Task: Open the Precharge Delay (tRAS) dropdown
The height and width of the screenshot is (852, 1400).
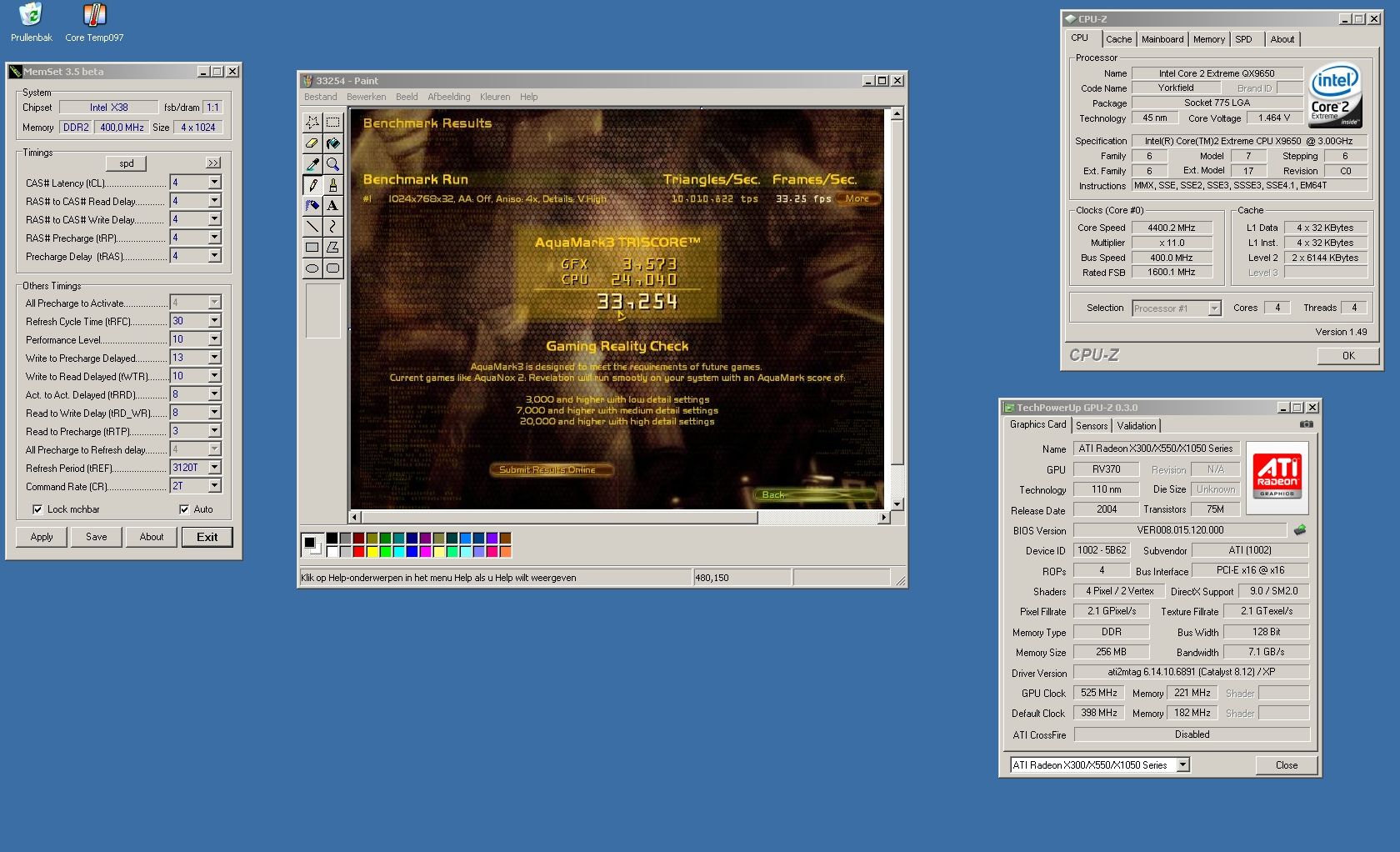Action: (x=214, y=256)
